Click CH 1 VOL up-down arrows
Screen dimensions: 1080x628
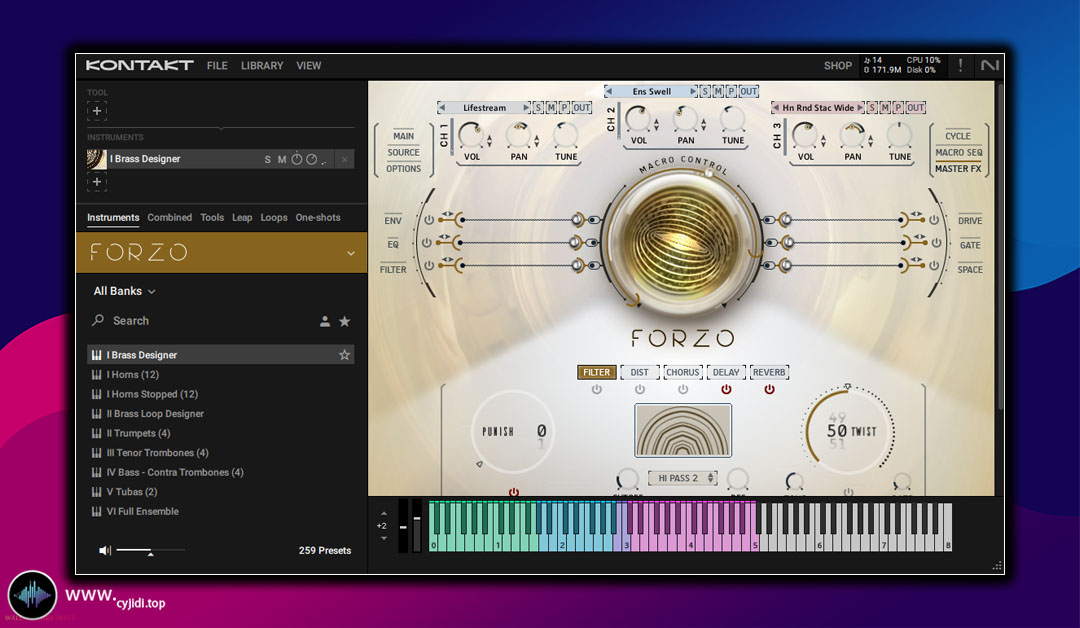490,141
